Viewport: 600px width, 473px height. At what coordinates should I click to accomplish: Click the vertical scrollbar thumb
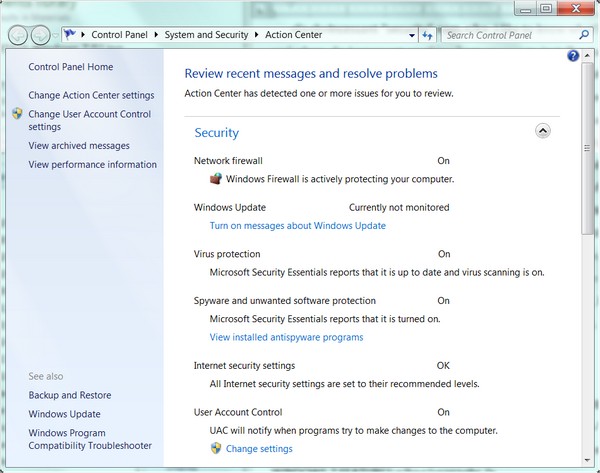587,148
